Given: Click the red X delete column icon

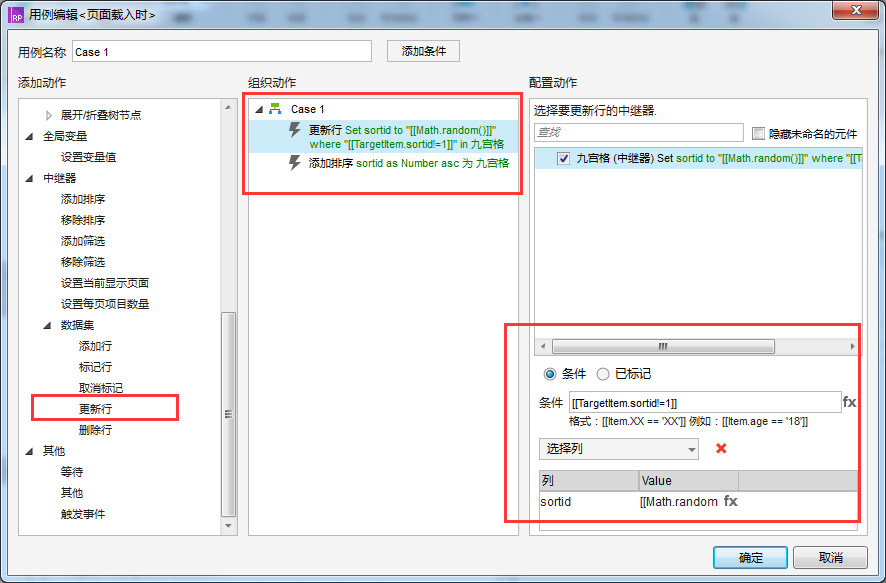Looking at the screenshot, I should [x=721, y=449].
